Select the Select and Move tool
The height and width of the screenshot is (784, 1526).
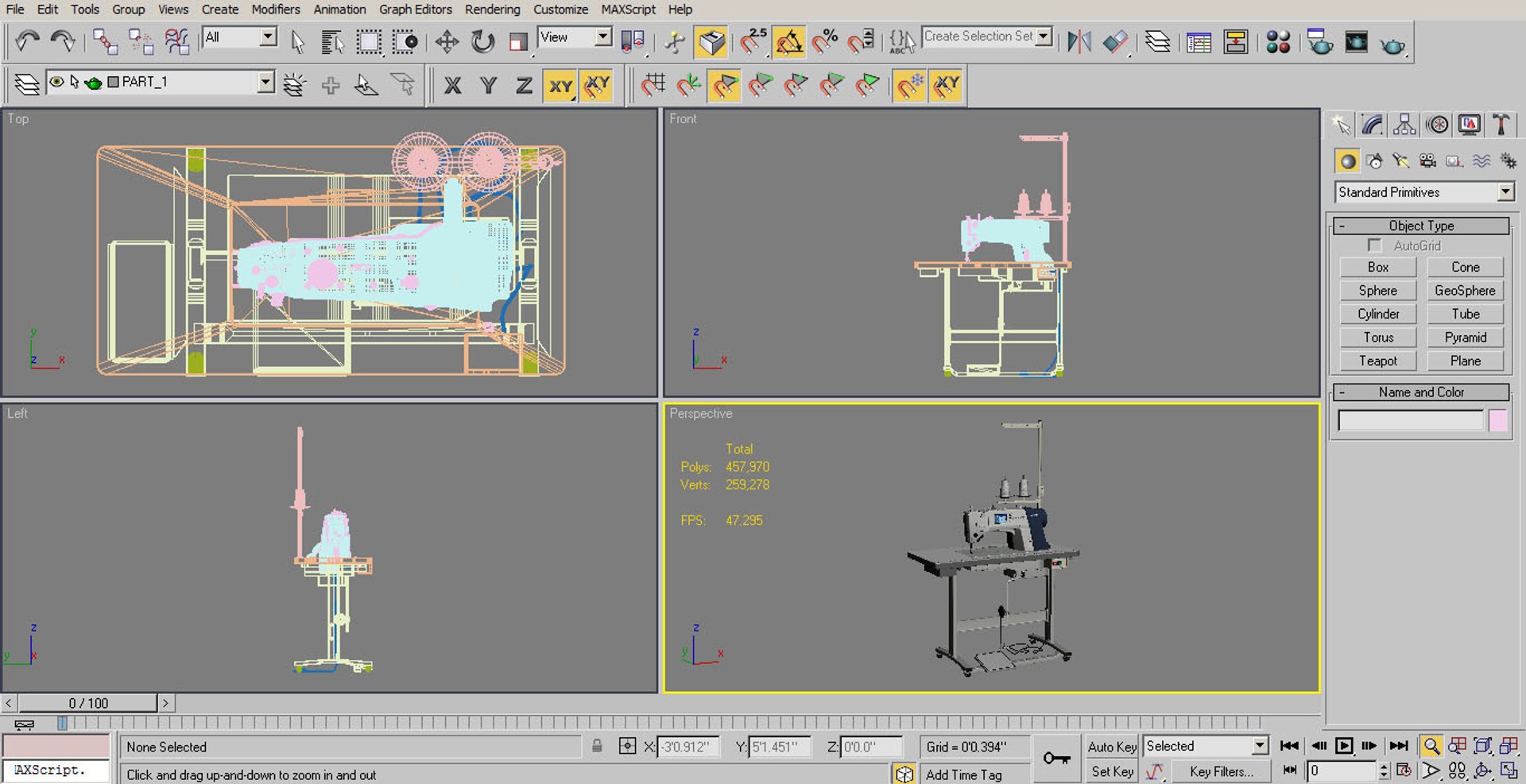point(447,41)
